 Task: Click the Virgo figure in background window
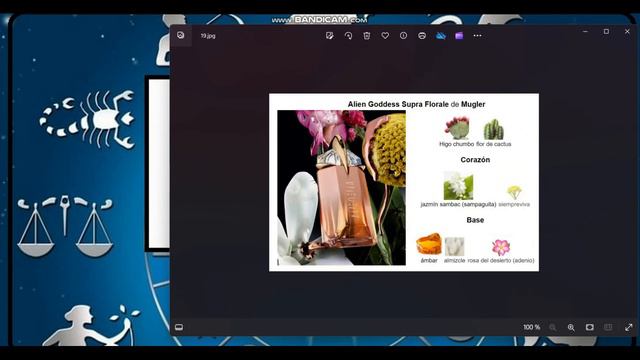point(92,325)
